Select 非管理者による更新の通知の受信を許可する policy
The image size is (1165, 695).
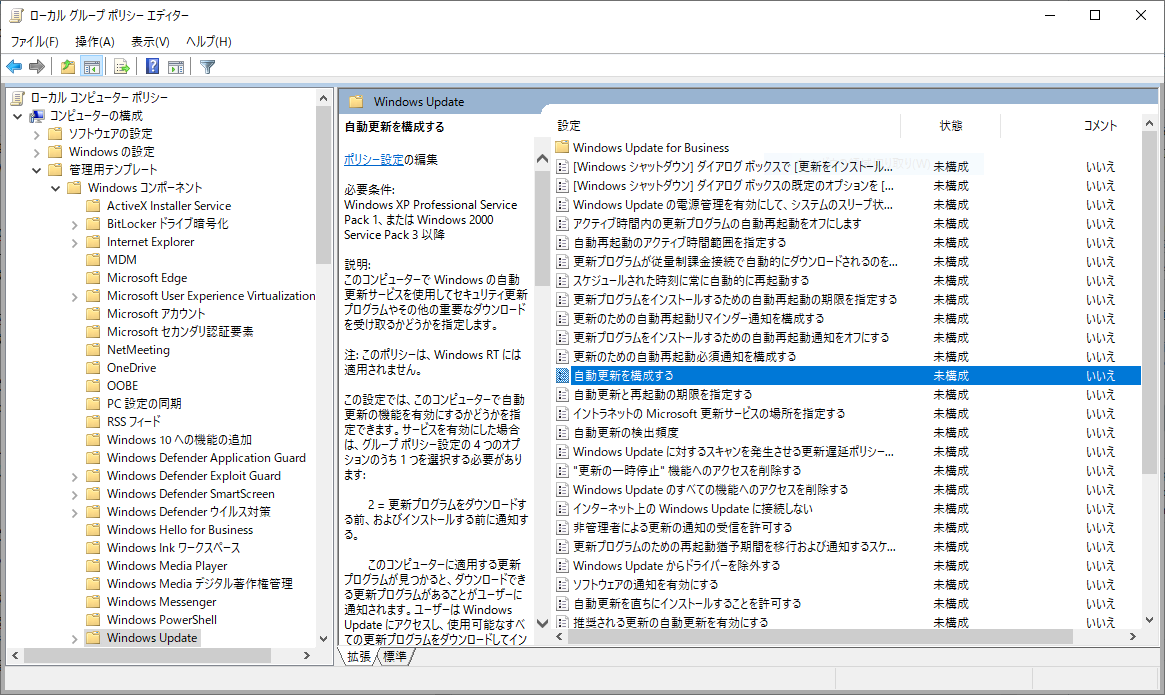(x=683, y=528)
